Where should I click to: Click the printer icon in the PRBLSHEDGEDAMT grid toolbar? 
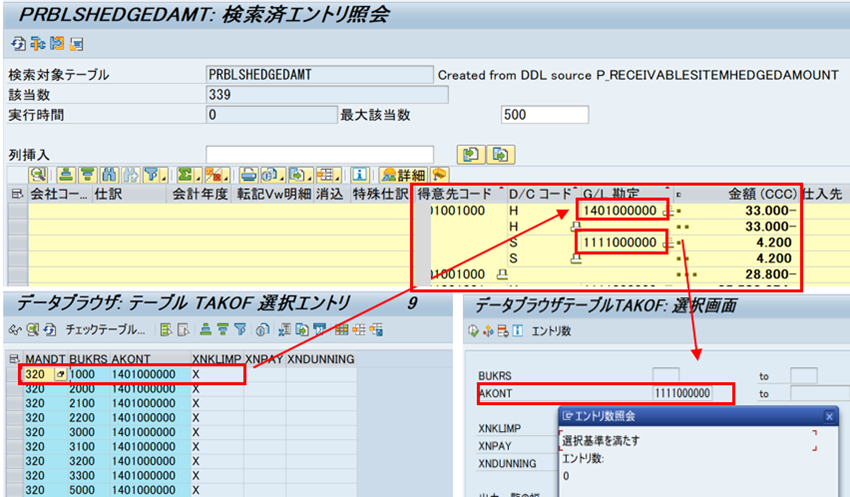click(x=248, y=175)
